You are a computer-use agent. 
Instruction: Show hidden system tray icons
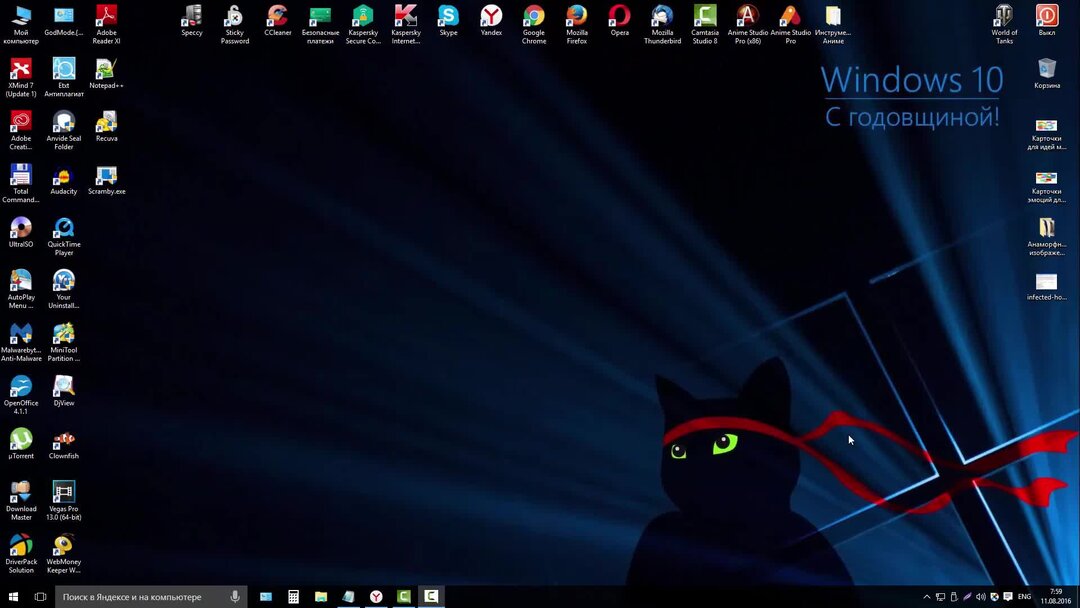926,596
